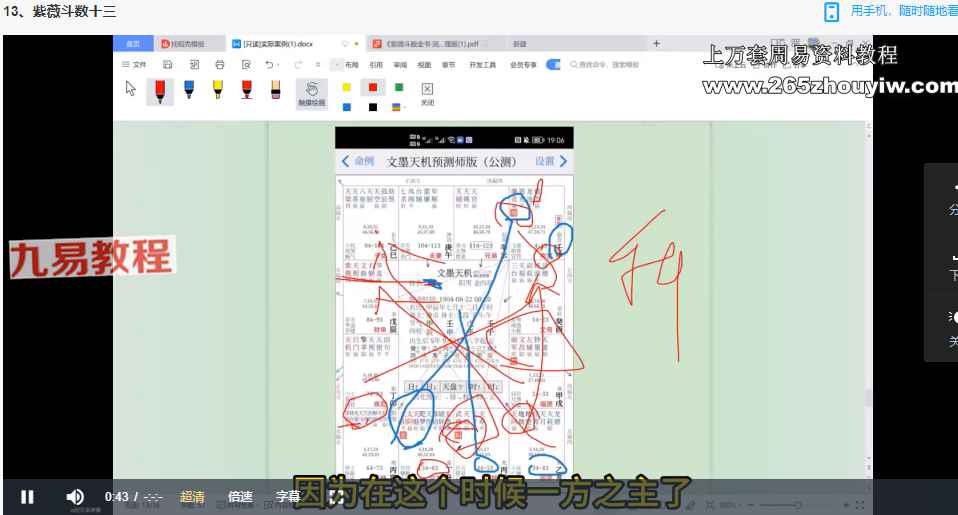The height and width of the screenshot is (515, 958).
Task: Click the print icon in toolbar
Action: (220, 64)
